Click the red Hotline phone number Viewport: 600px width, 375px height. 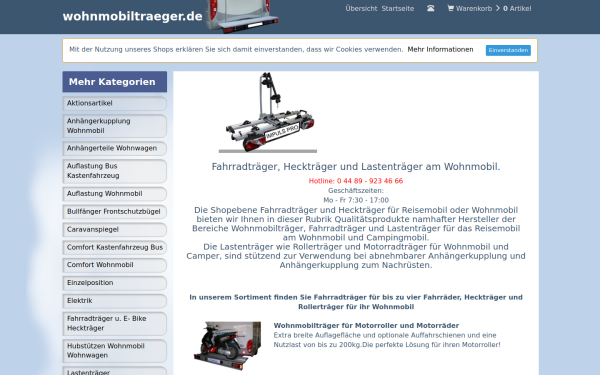pyautogui.click(x=355, y=181)
